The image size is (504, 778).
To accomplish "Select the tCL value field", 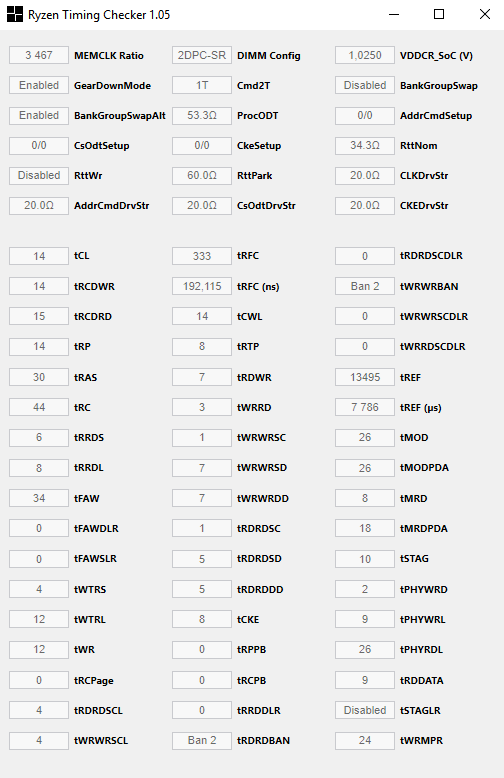I will click(x=39, y=256).
